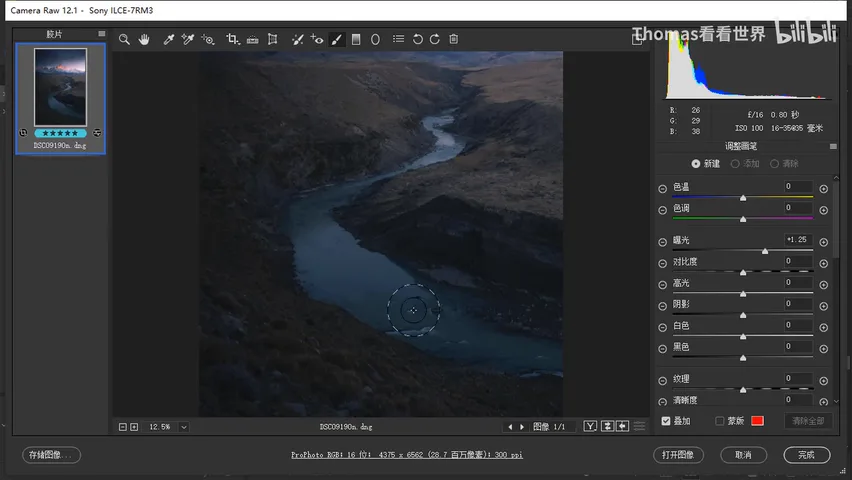Click the red mask color swatch
Viewport: 852px width, 480px height.
click(x=757, y=421)
